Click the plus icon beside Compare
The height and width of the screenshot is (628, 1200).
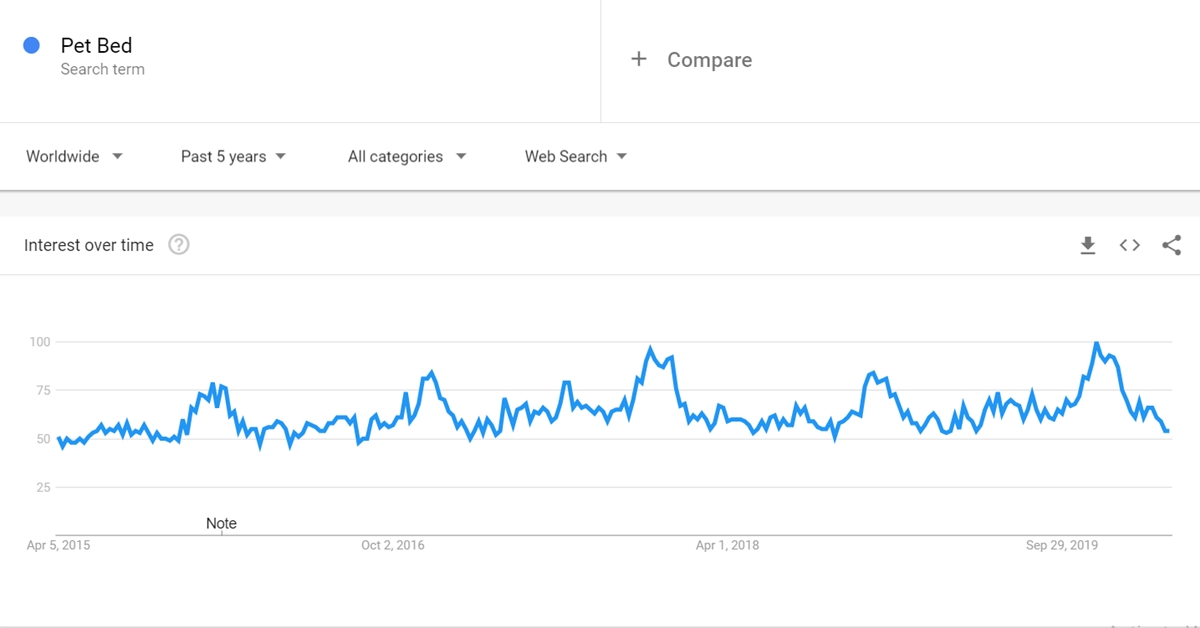point(639,60)
